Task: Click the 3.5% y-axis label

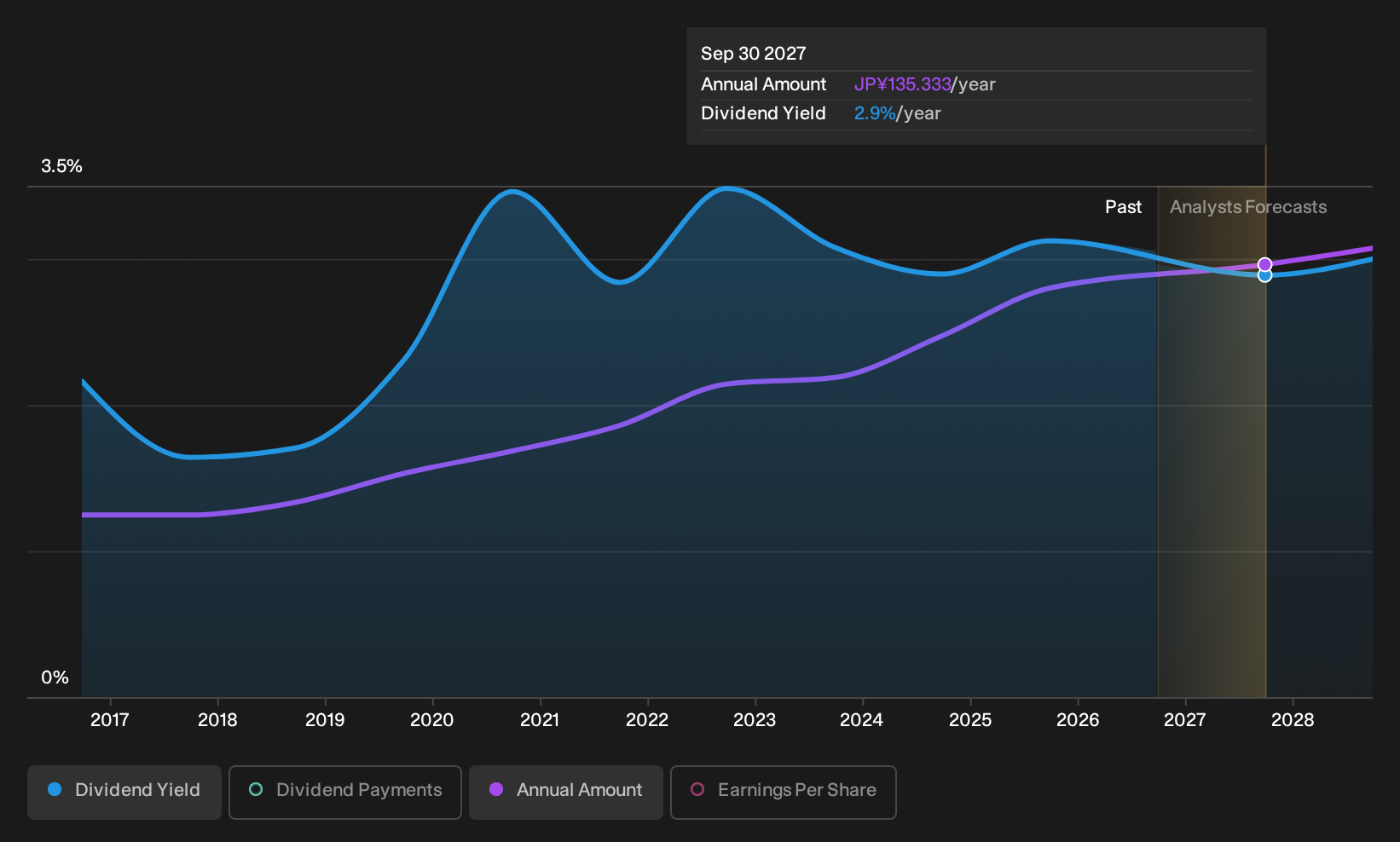Action: [61, 166]
